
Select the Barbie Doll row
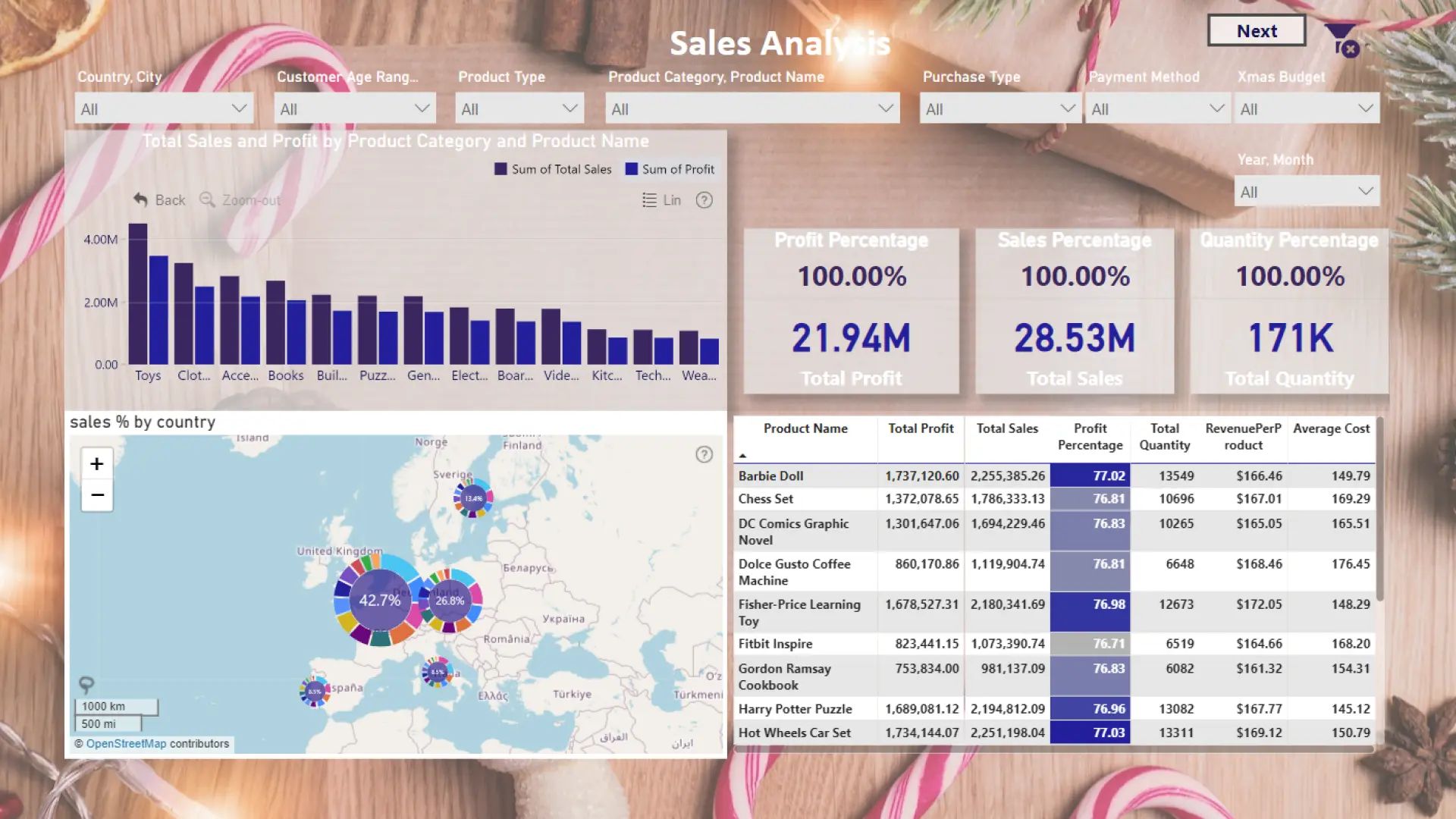(x=1054, y=475)
